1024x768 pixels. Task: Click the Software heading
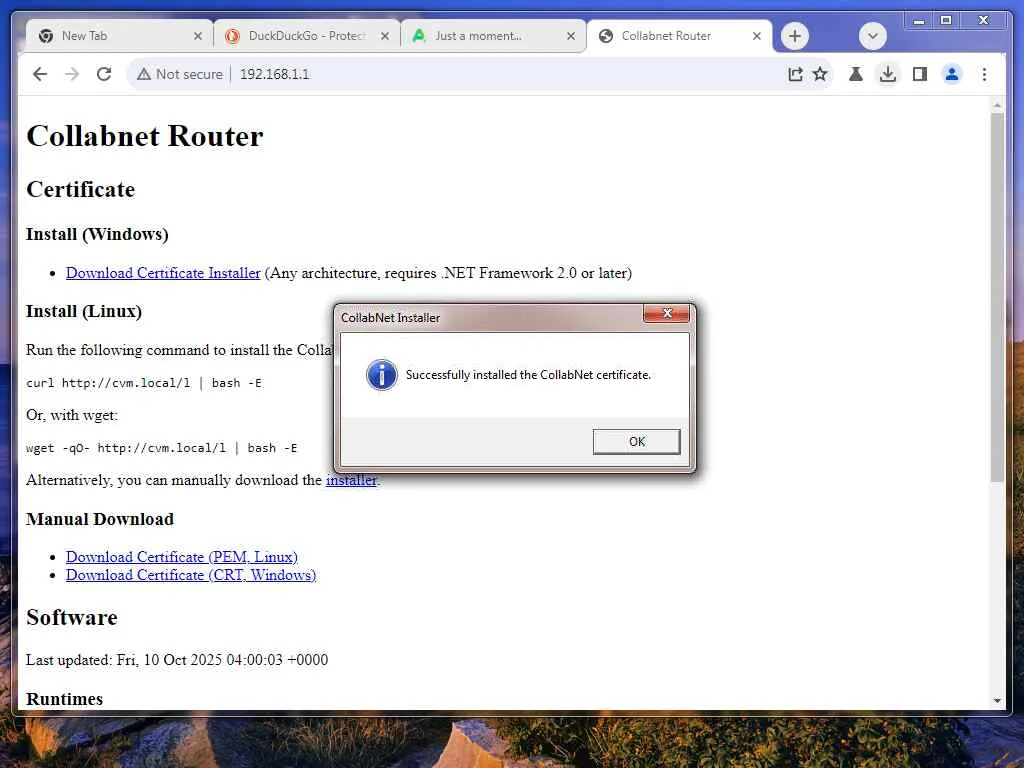coord(72,618)
